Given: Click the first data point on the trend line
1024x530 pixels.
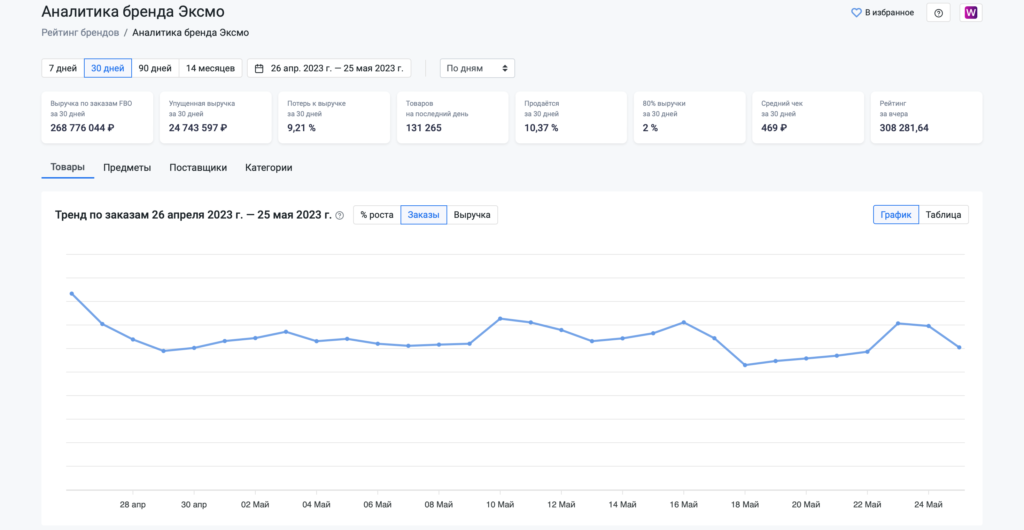Looking at the screenshot, I should click(x=71, y=294).
